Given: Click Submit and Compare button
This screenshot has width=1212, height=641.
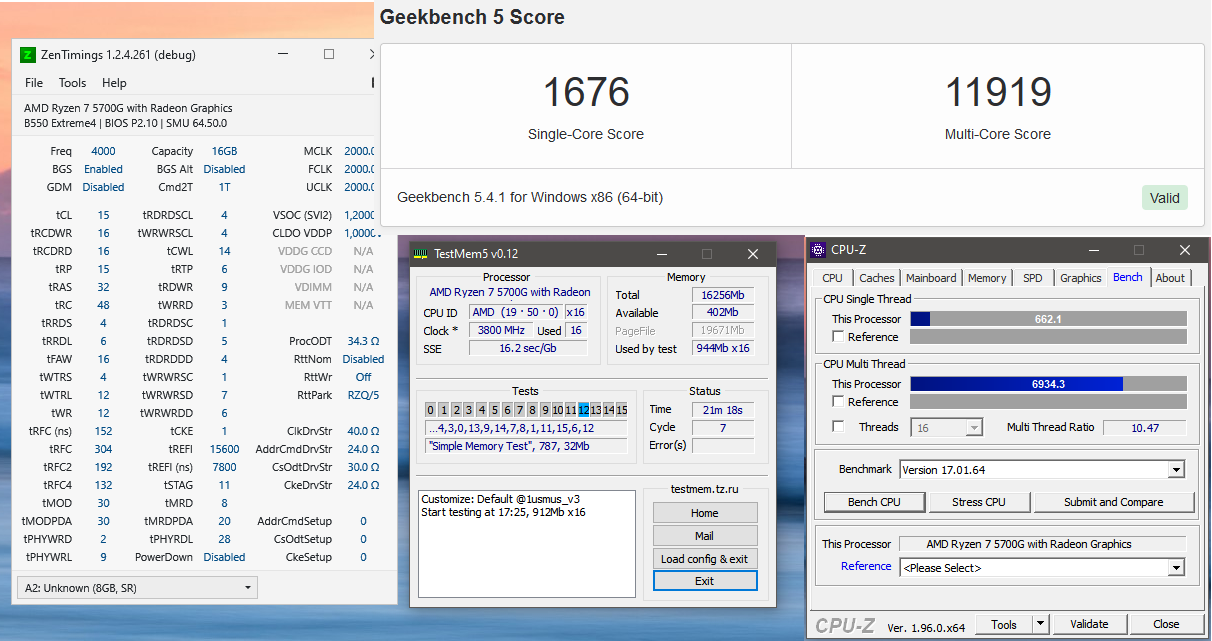Looking at the screenshot, I should [x=1114, y=502].
